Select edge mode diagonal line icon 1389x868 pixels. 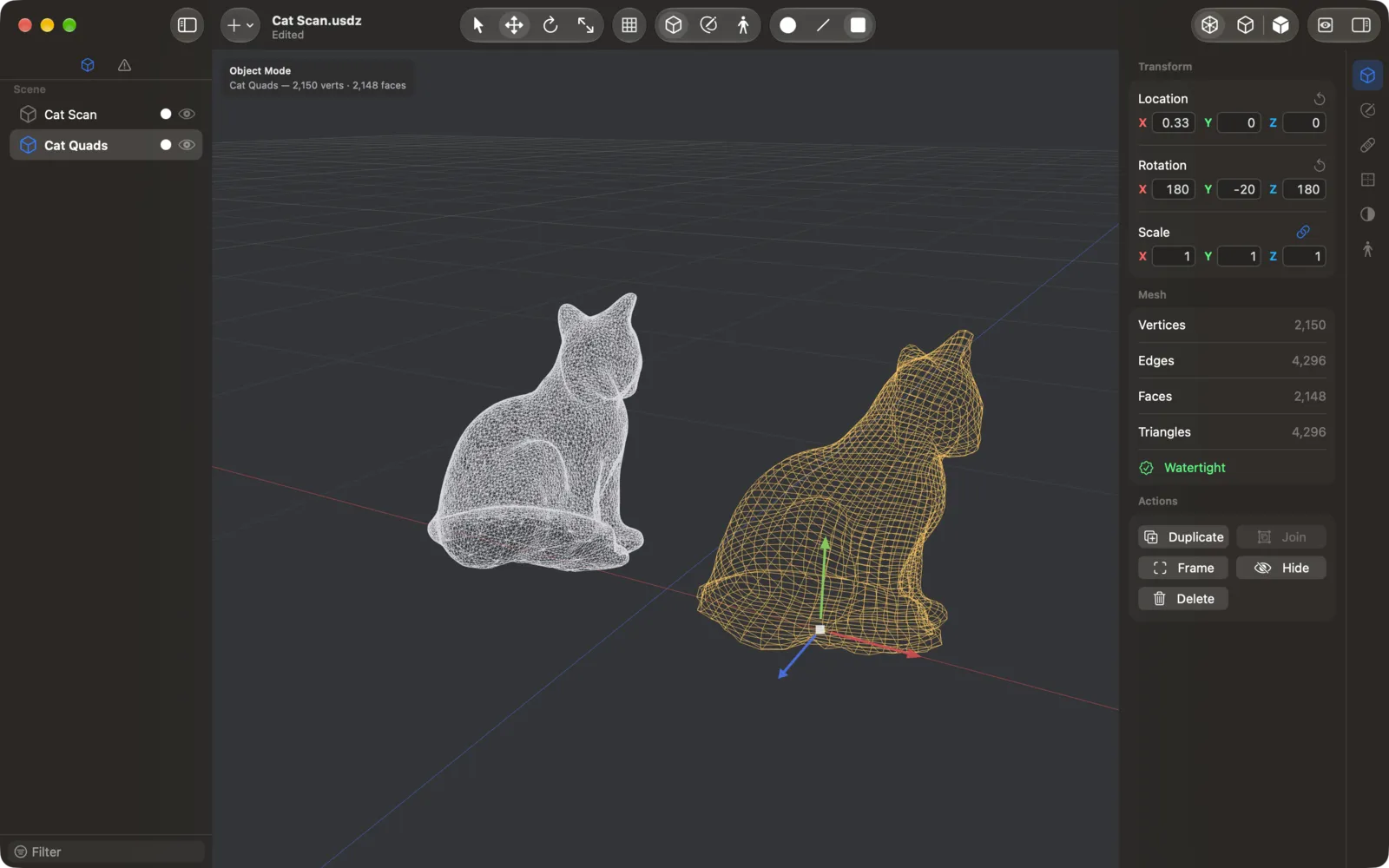(823, 25)
